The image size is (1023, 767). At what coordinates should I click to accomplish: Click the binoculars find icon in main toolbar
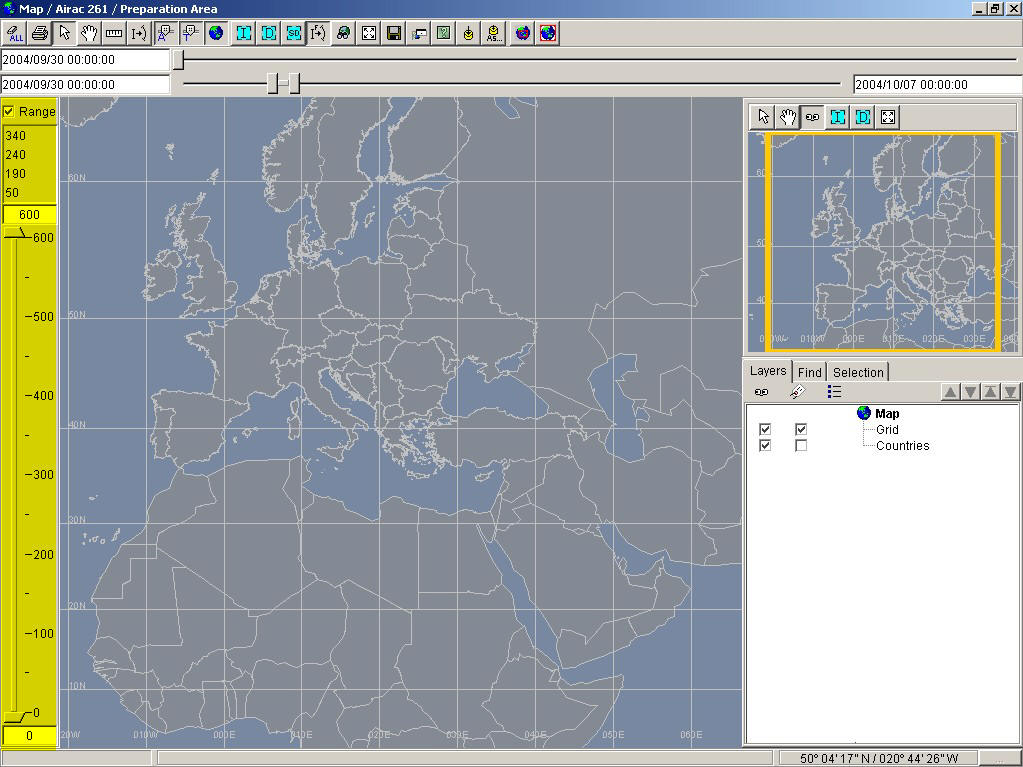pyautogui.click(x=343, y=33)
